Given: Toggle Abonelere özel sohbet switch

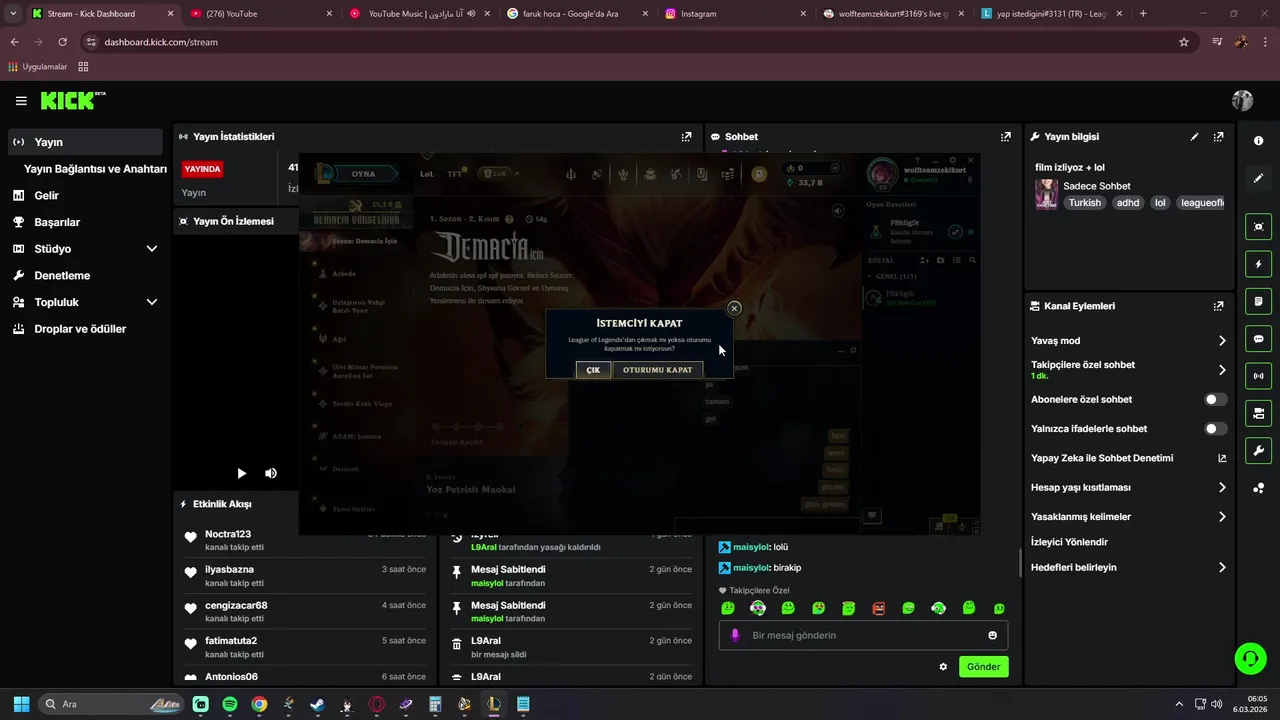Looking at the screenshot, I should pyautogui.click(x=1215, y=399).
